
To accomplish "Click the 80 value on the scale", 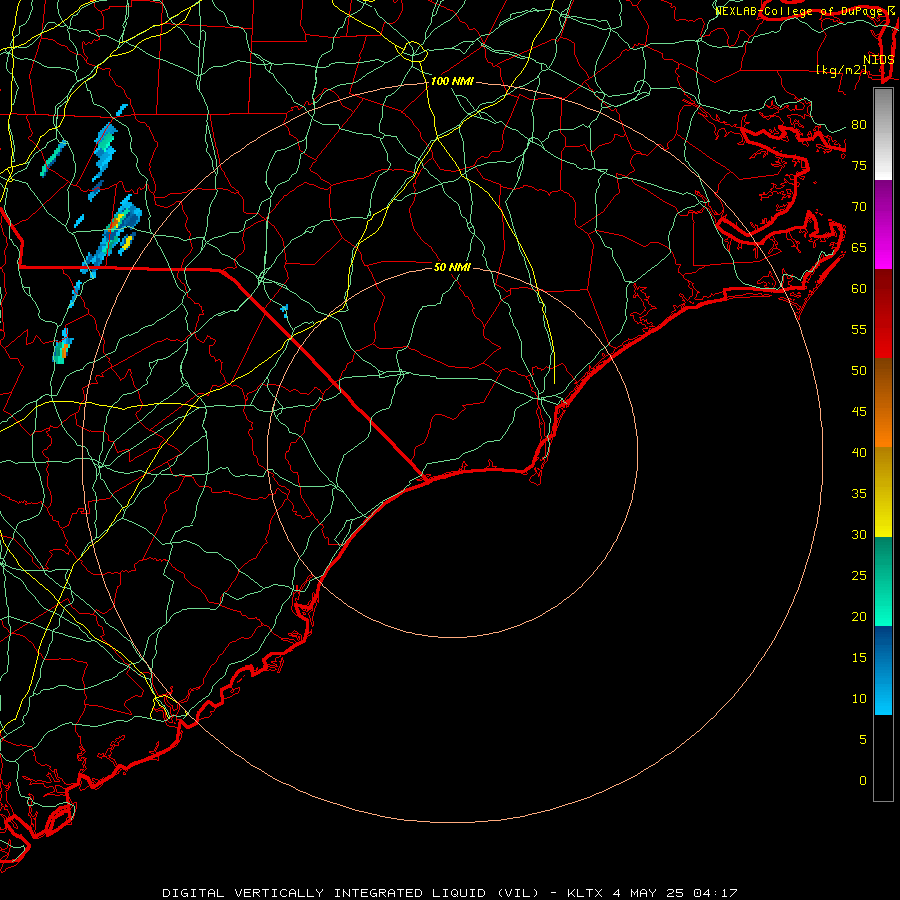I will [x=859, y=125].
